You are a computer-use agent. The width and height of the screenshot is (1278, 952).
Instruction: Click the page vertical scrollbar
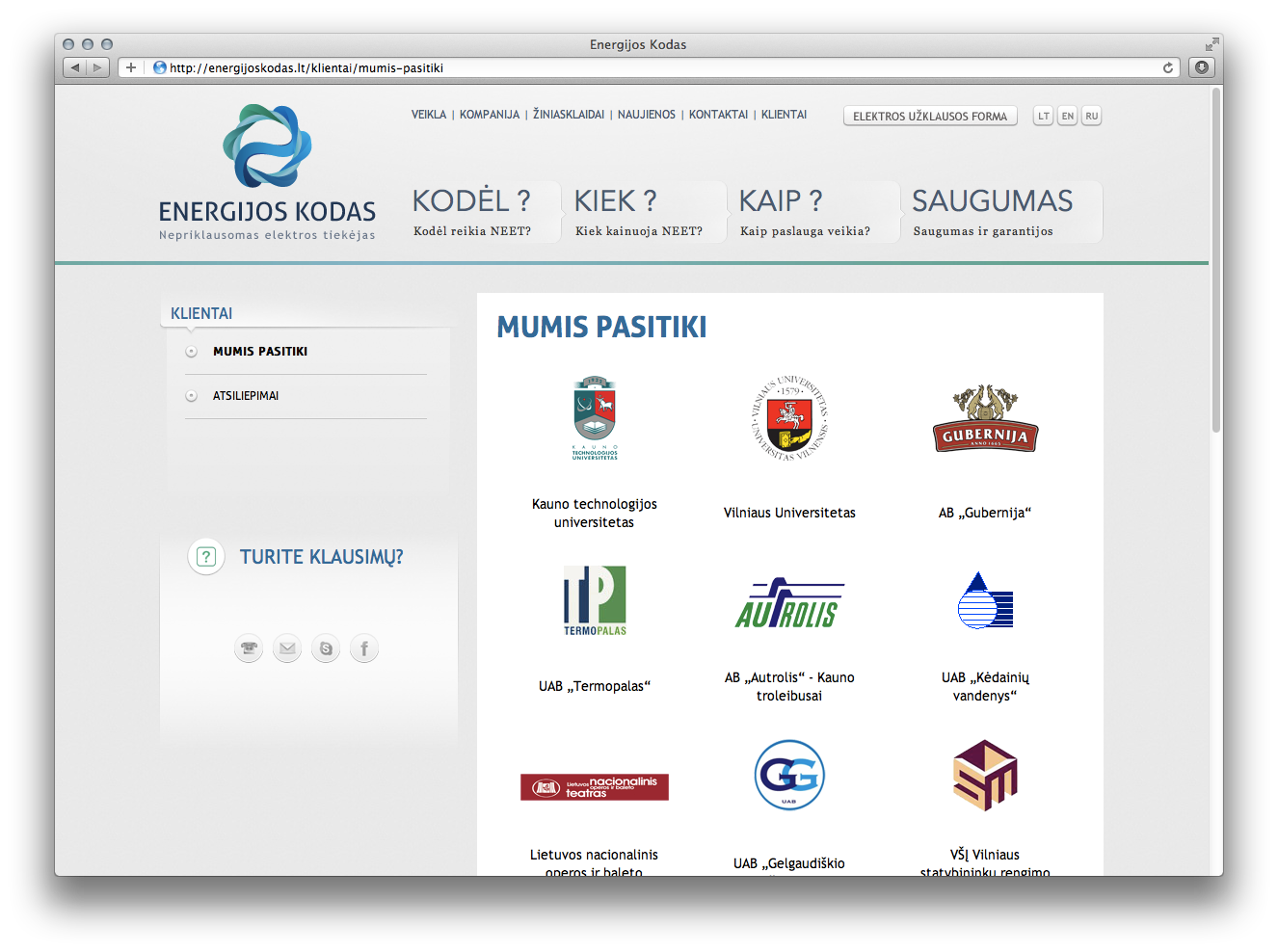[x=1216, y=260]
